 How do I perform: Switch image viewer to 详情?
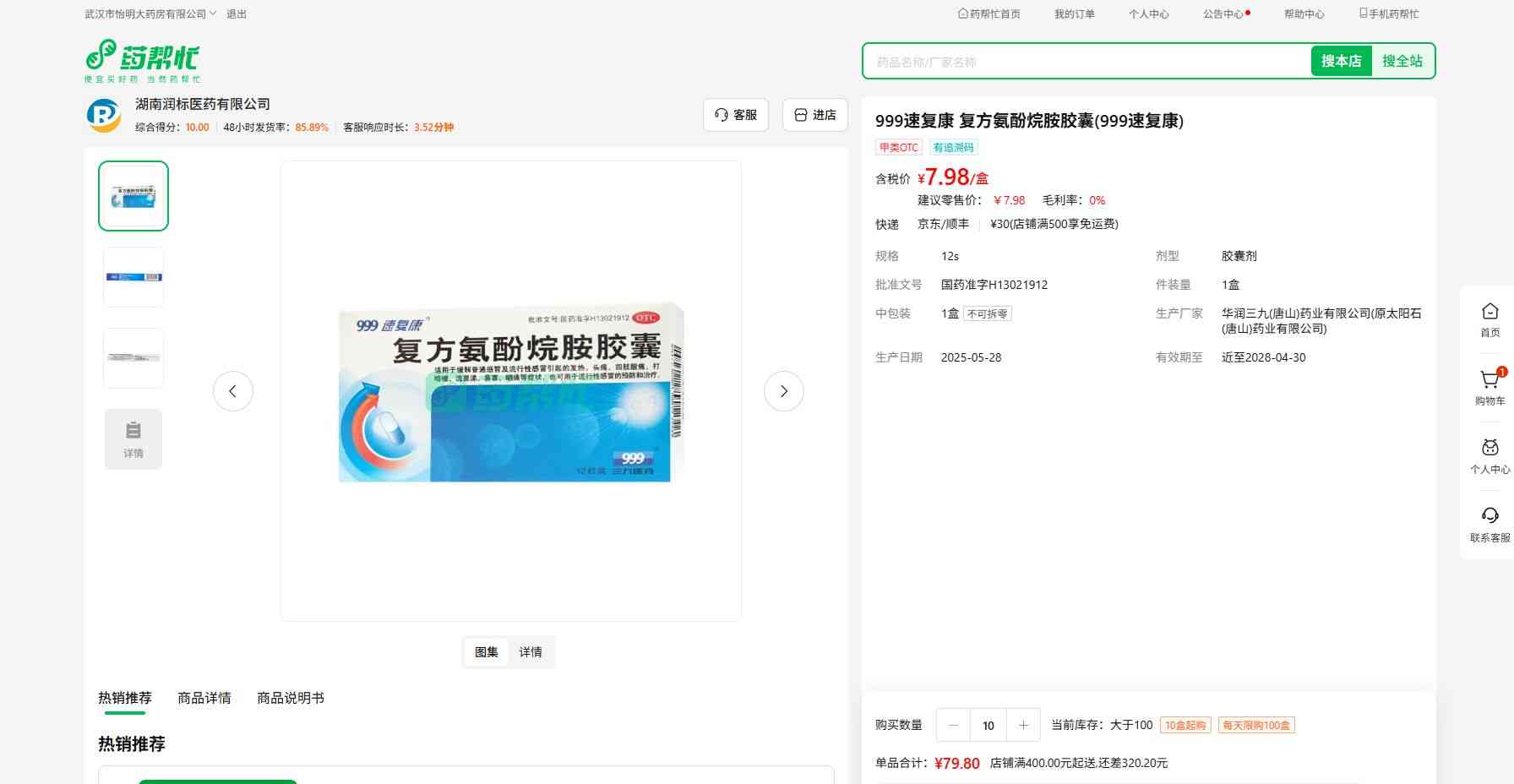tap(531, 652)
